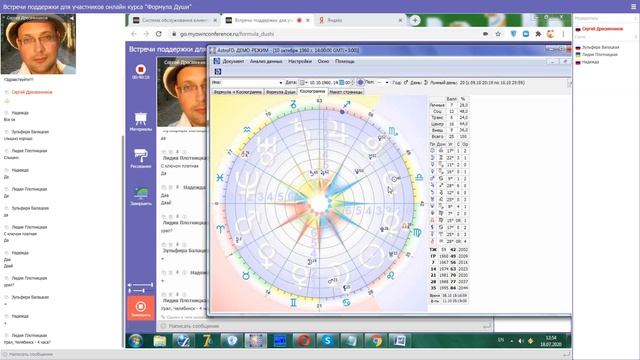Open the Opera browser taskbar icon
Image resolution: width=640 pixels, height=360 pixels.
click(303, 340)
